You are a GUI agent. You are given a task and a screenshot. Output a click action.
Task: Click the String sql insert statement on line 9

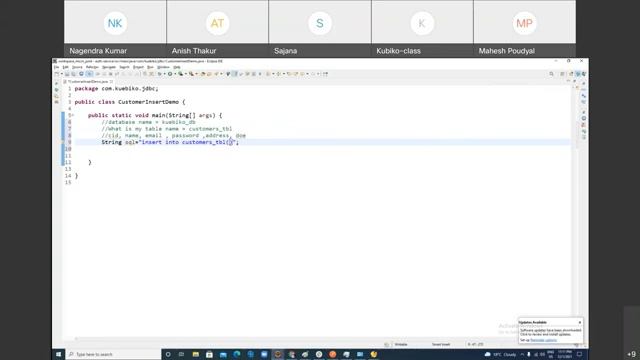tap(170, 142)
